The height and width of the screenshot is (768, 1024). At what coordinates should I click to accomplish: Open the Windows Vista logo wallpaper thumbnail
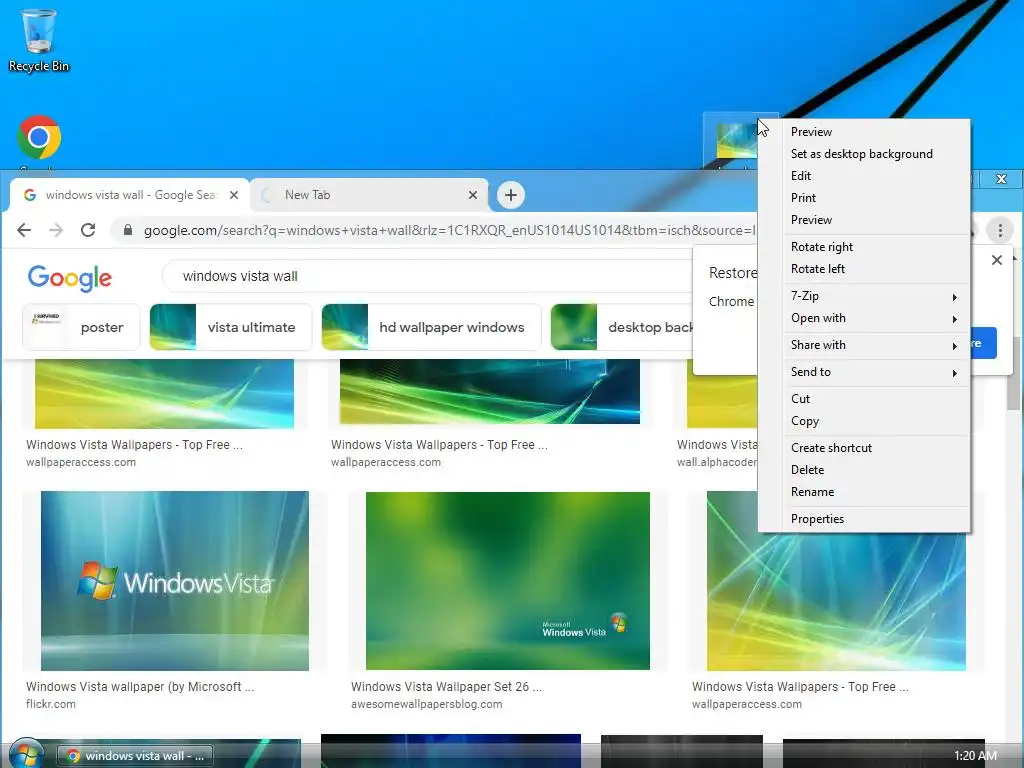(174, 581)
